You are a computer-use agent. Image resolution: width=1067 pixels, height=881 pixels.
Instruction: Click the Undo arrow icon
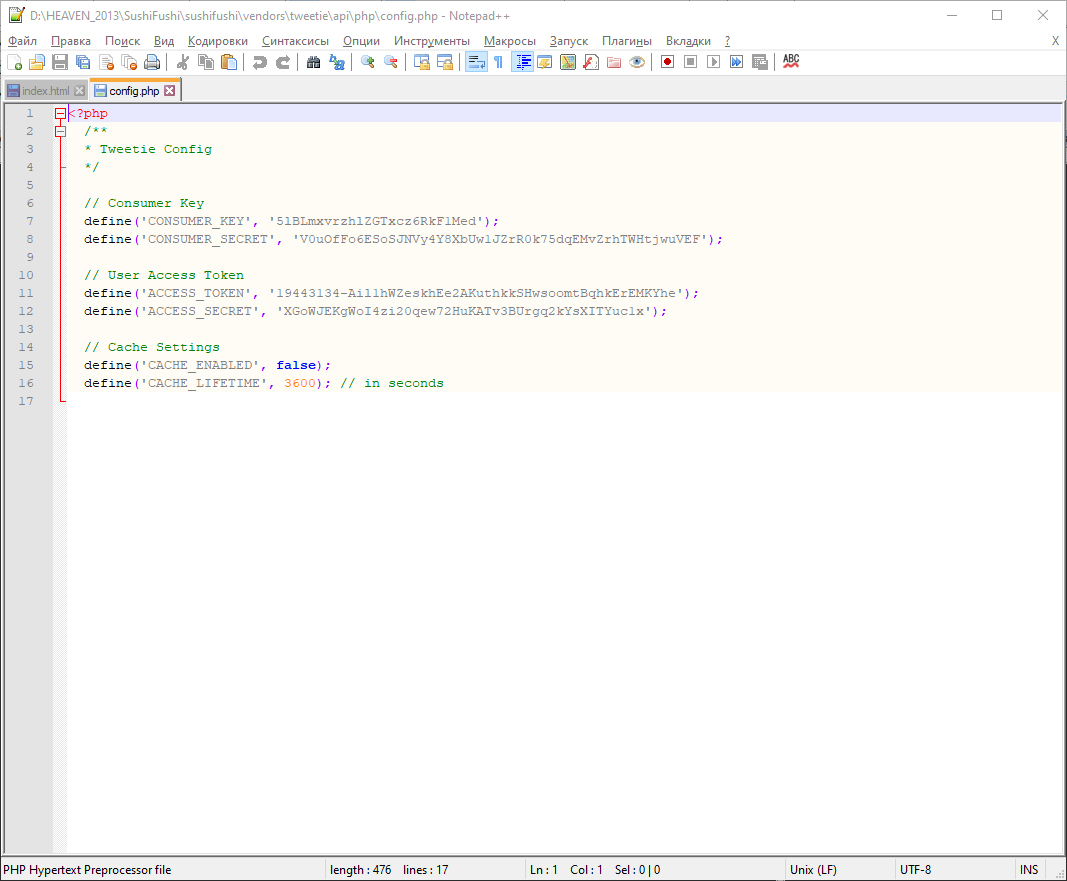260,62
